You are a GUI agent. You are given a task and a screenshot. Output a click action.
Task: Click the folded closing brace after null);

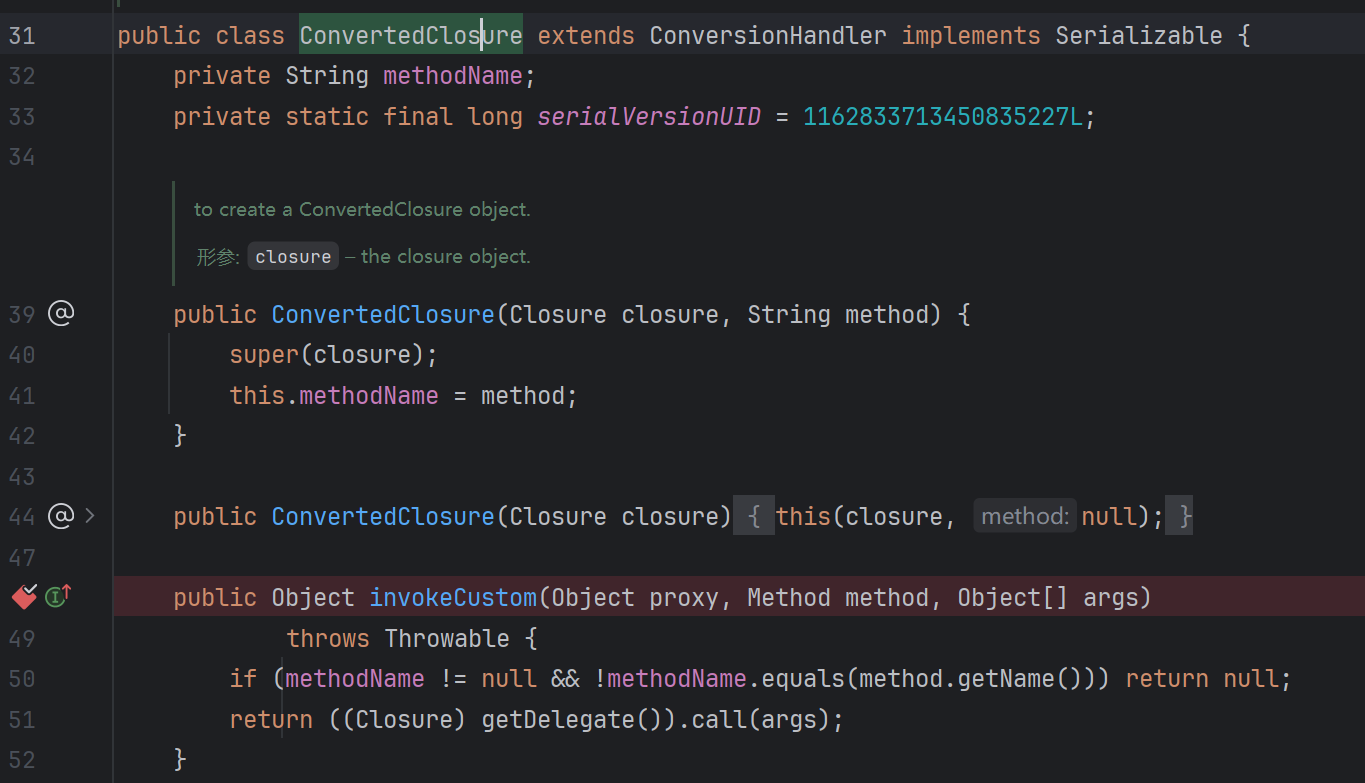[1184, 516]
